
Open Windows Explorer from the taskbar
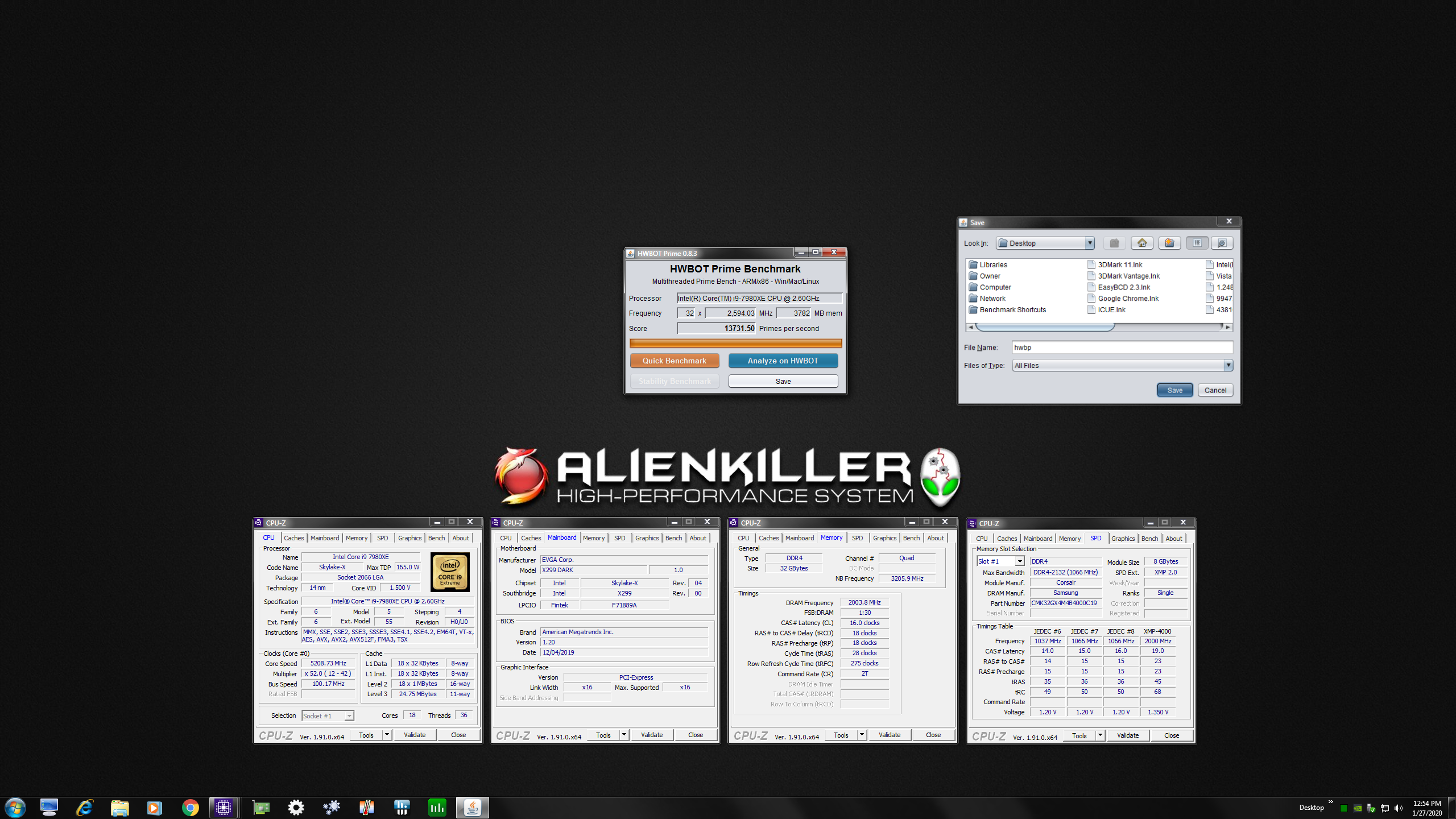119,808
